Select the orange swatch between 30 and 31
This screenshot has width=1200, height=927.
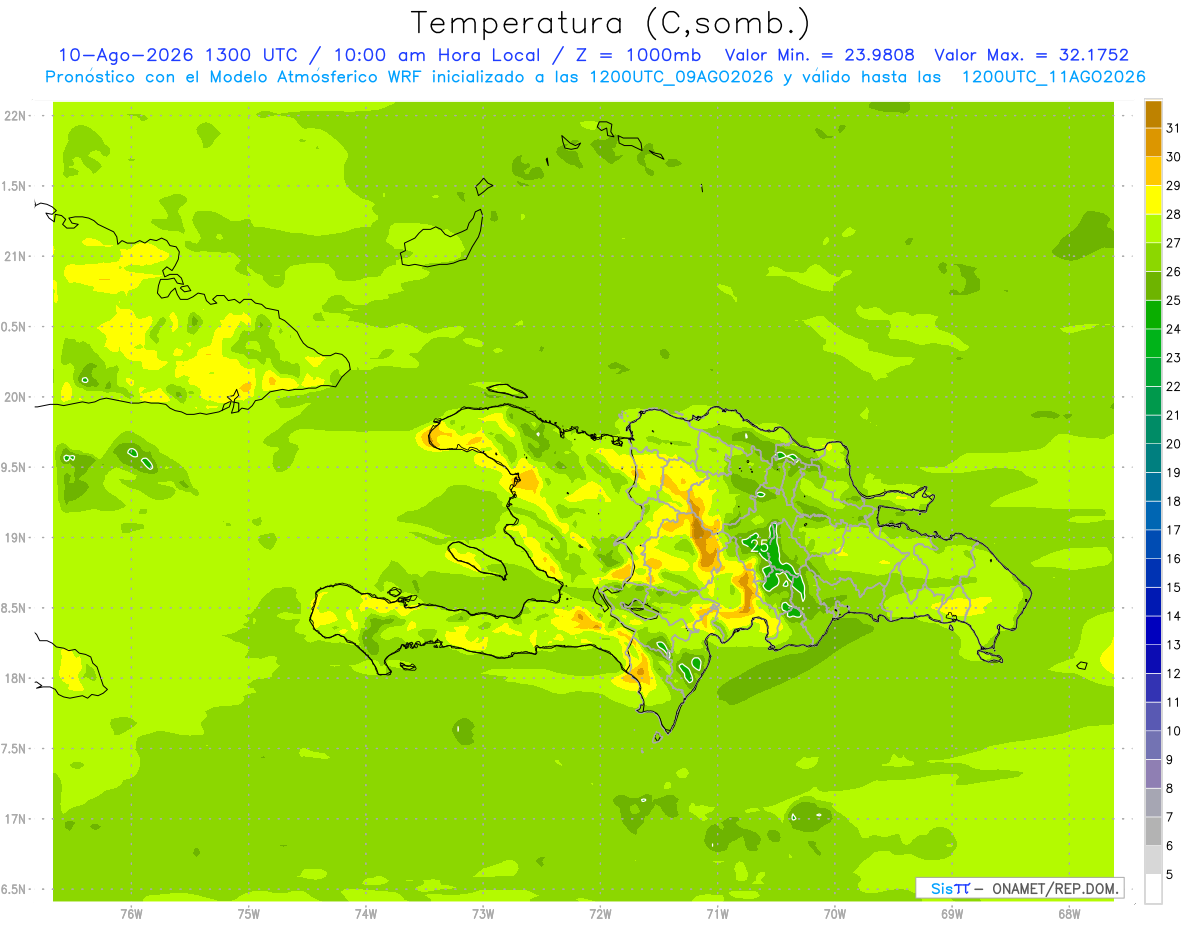[x=1153, y=142]
